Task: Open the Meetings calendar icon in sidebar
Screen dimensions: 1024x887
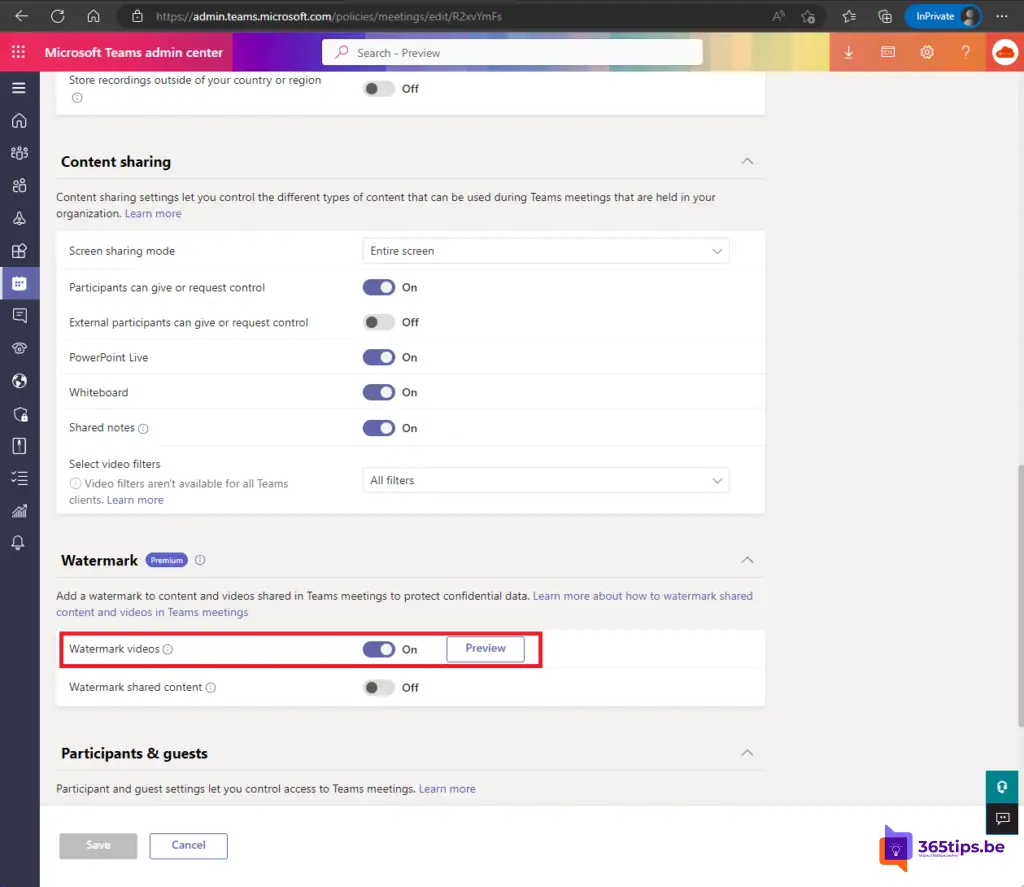Action: tap(19, 283)
